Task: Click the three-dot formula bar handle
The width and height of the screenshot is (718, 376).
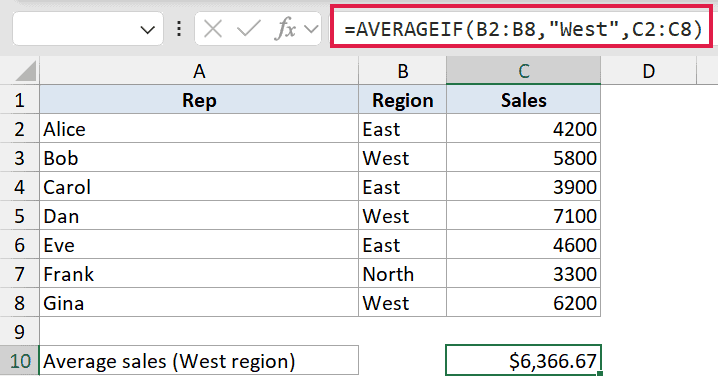Action: [x=179, y=29]
